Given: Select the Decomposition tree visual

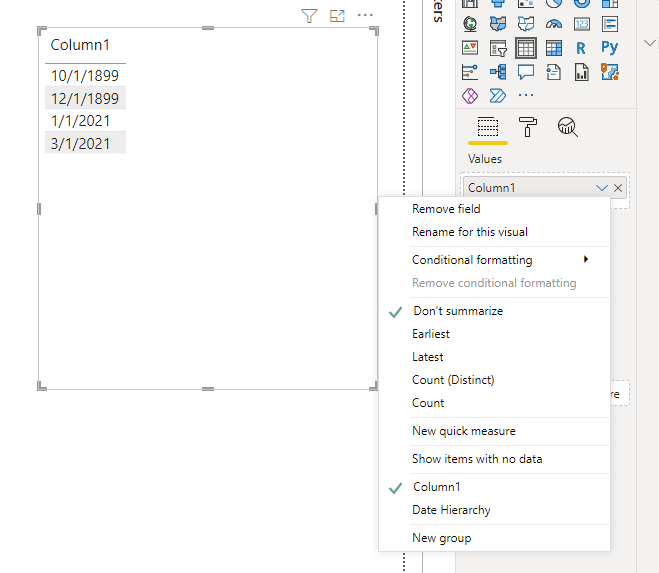Looking at the screenshot, I should 498,72.
